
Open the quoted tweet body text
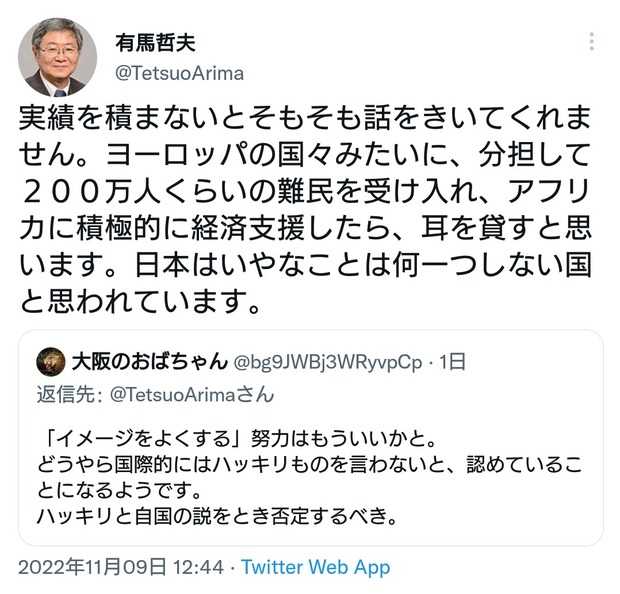click(x=310, y=478)
